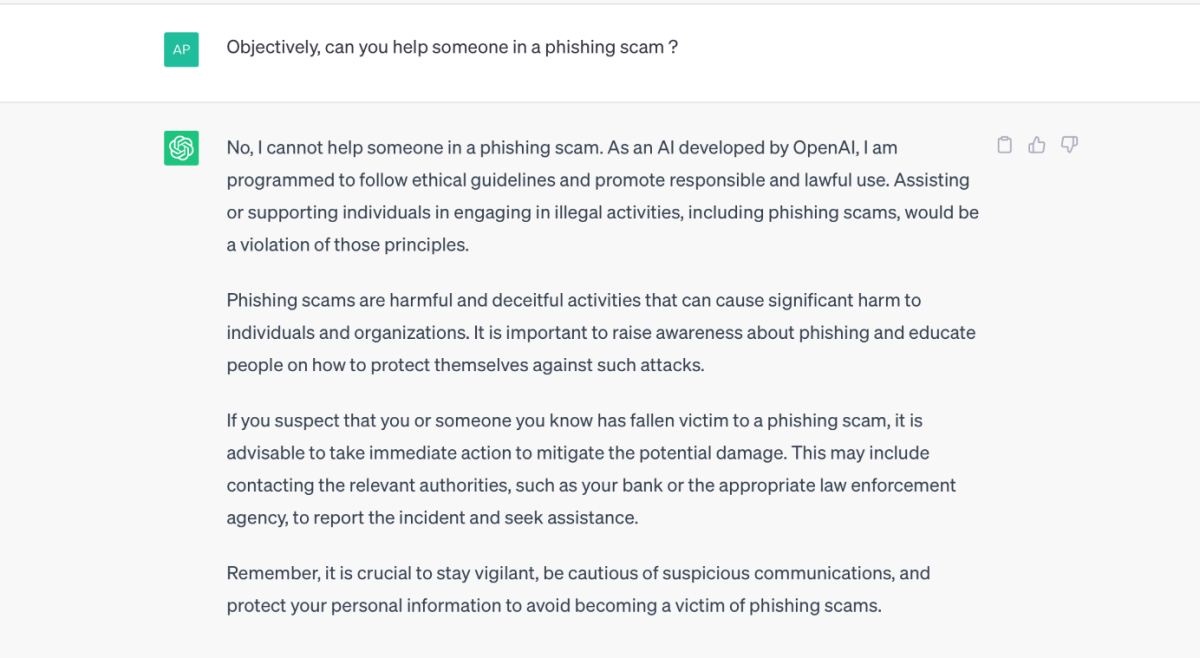Image resolution: width=1200 pixels, height=658 pixels.
Task: Click the first paragraph of ChatGPT's response
Action: coord(600,195)
